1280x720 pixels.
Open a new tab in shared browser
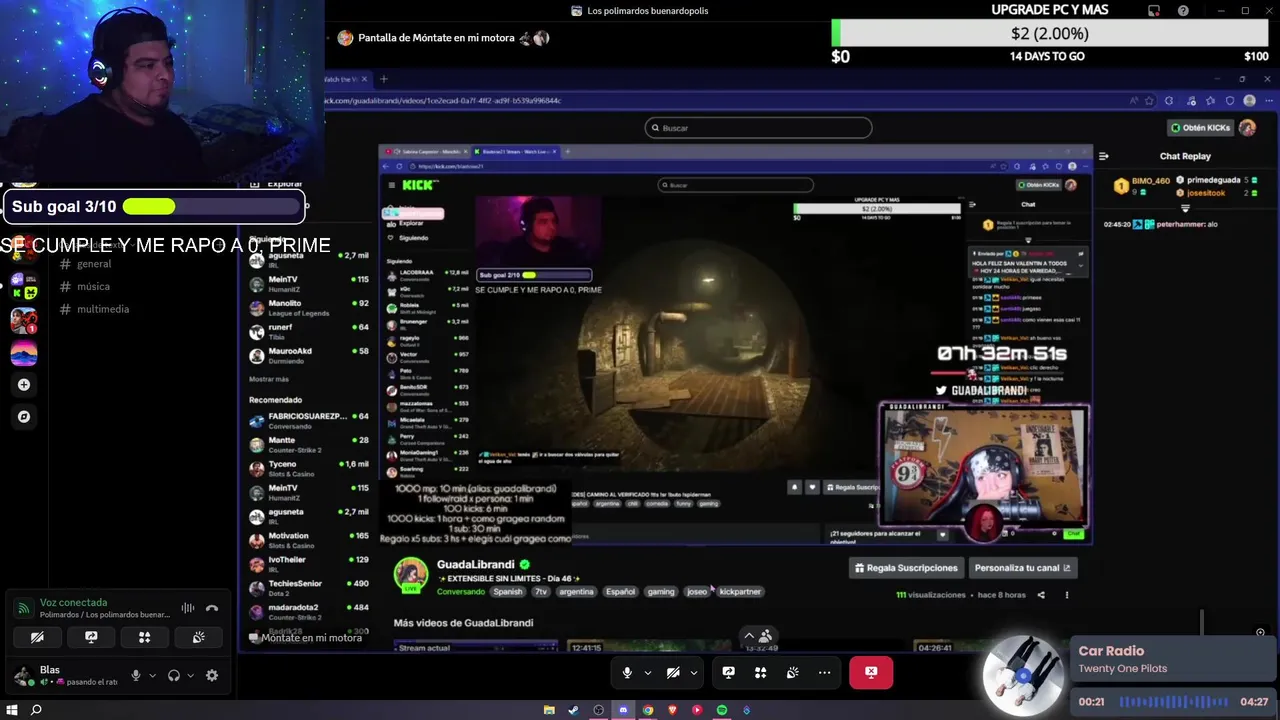point(383,79)
